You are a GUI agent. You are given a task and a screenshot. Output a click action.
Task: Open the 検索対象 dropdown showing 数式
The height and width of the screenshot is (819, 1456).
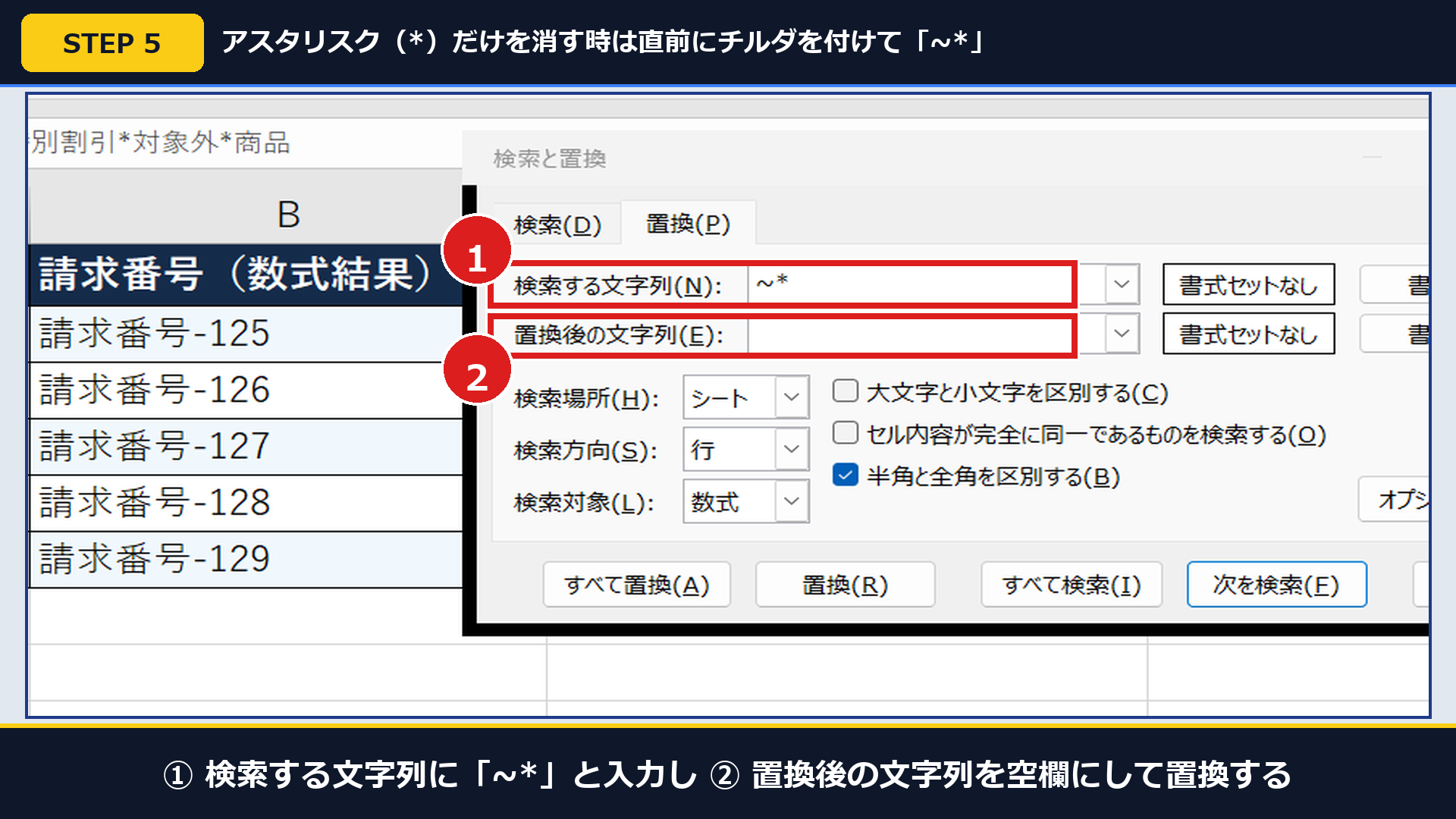pyautogui.click(x=746, y=501)
